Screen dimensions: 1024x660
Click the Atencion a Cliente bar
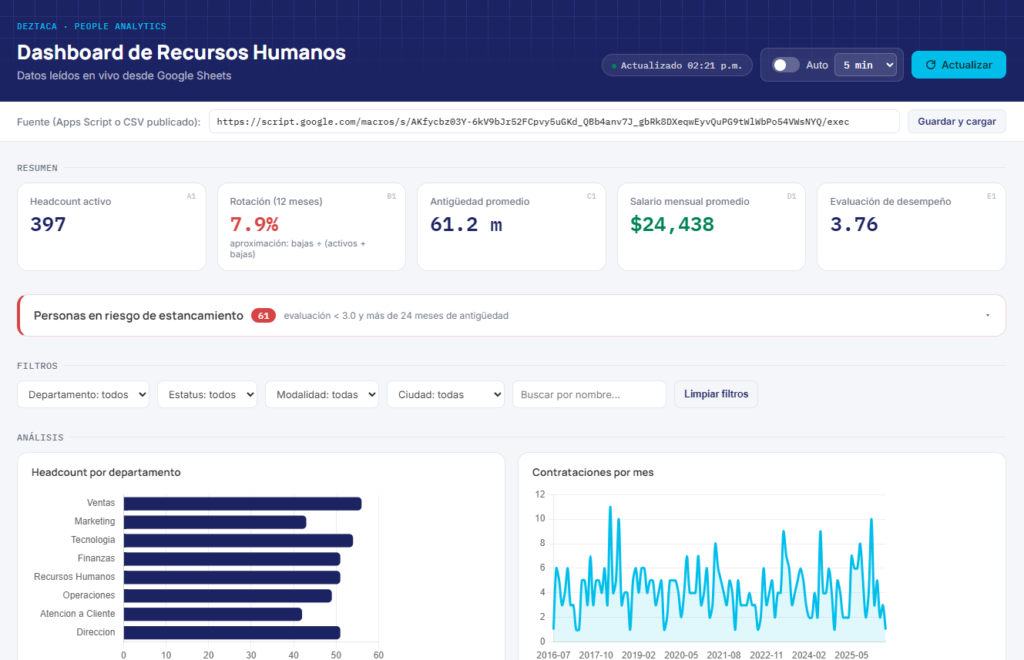click(x=212, y=614)
